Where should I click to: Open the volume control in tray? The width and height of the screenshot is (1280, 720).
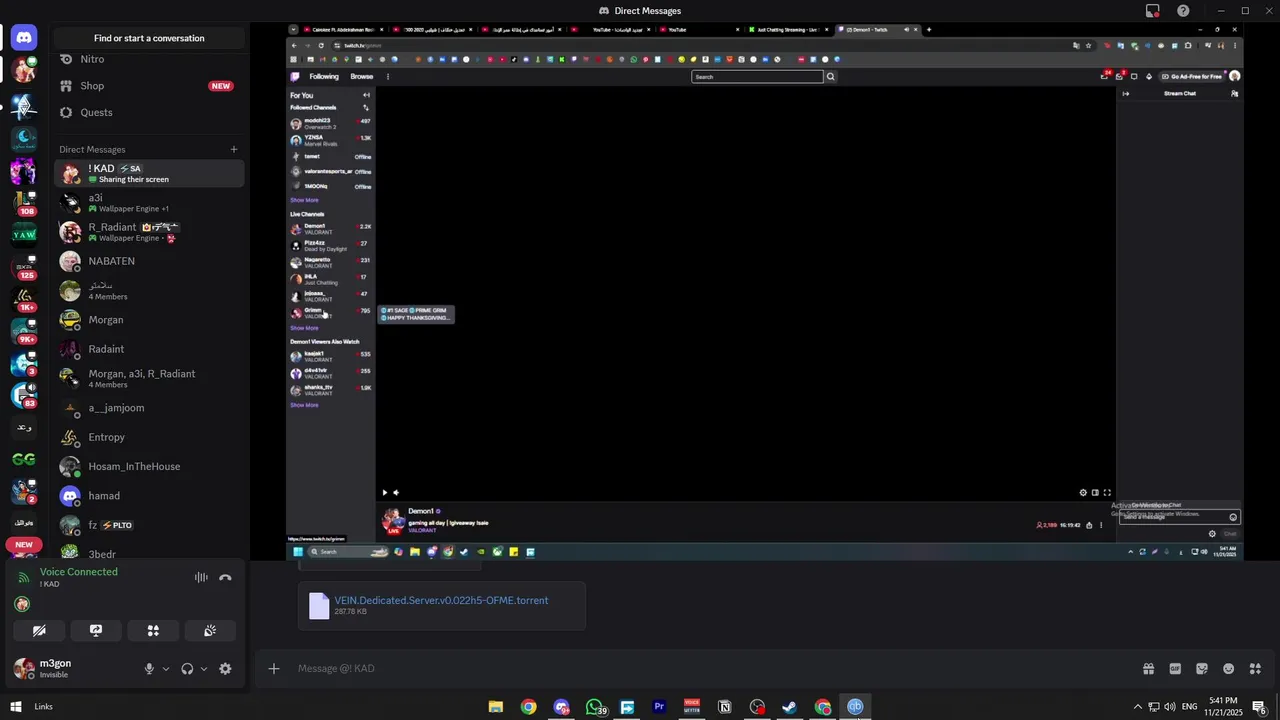(x=1170, y=707)
